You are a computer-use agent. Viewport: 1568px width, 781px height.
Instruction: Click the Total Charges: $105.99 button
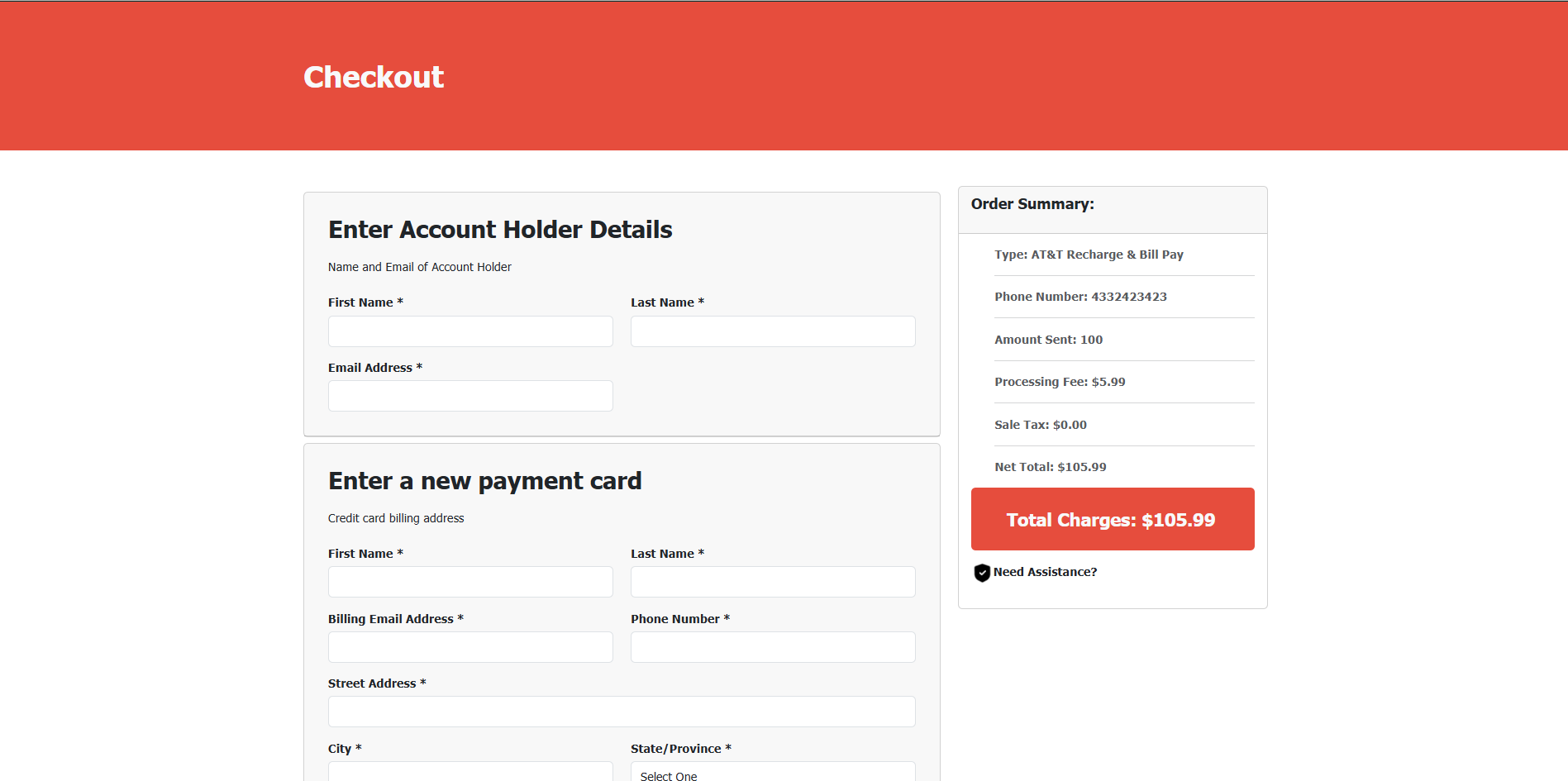tap(1113, 519)
